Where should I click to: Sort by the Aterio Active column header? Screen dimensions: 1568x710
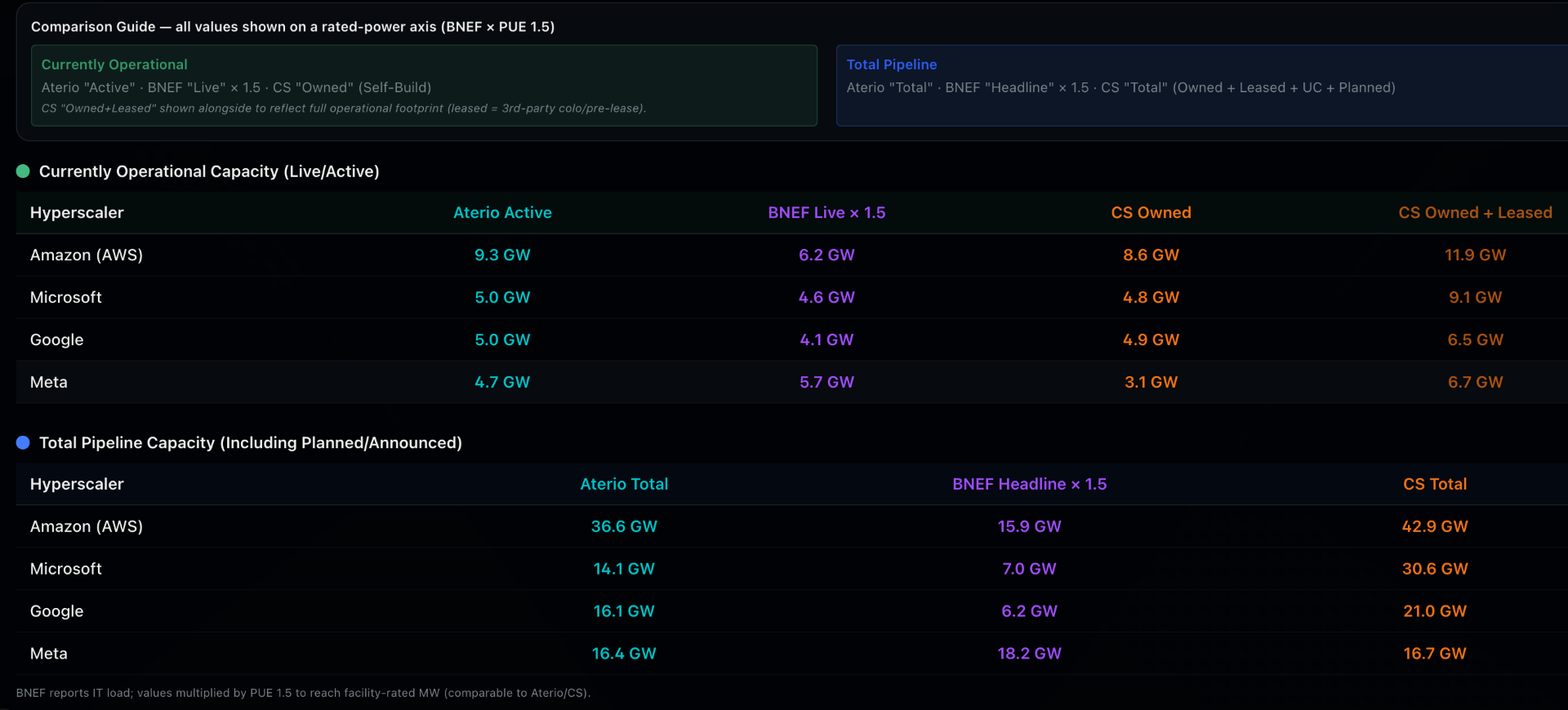502,213
